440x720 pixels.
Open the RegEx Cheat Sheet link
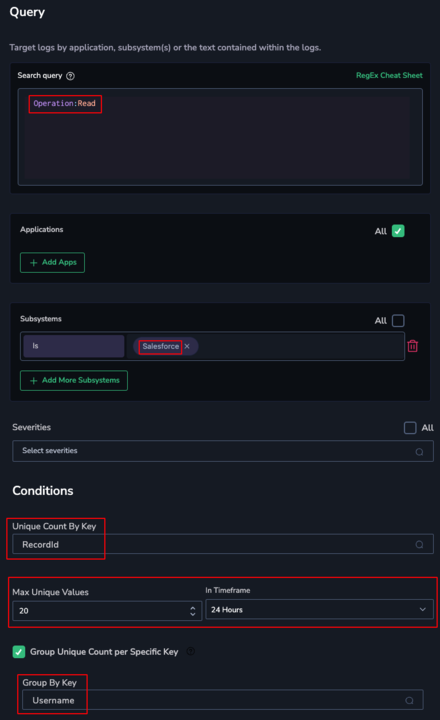click(389, 75)
